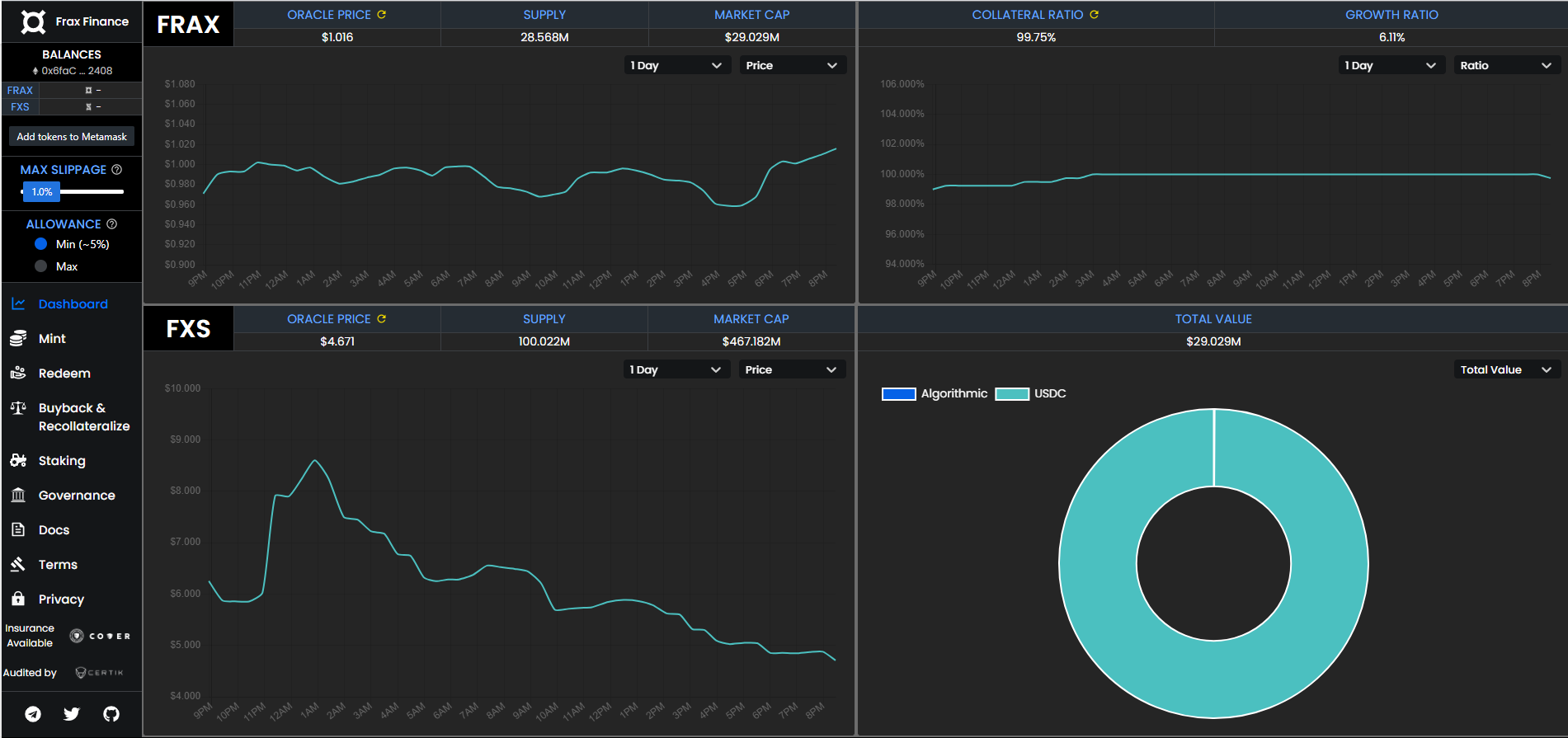Viewport: 1568px width, 738px height.
Task: Click collateral ratio value 99.75%
Action: 1036,37
